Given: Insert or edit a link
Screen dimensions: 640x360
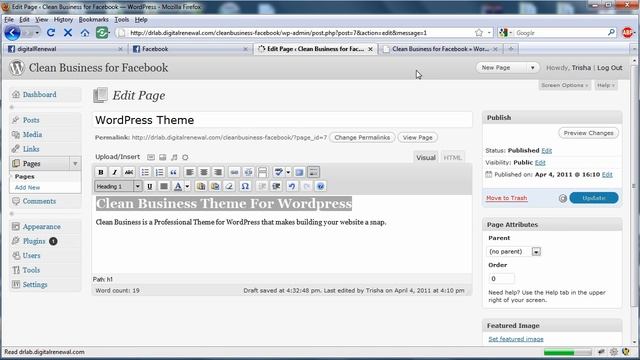Looking at the screenshot, I should click(234, 172).
